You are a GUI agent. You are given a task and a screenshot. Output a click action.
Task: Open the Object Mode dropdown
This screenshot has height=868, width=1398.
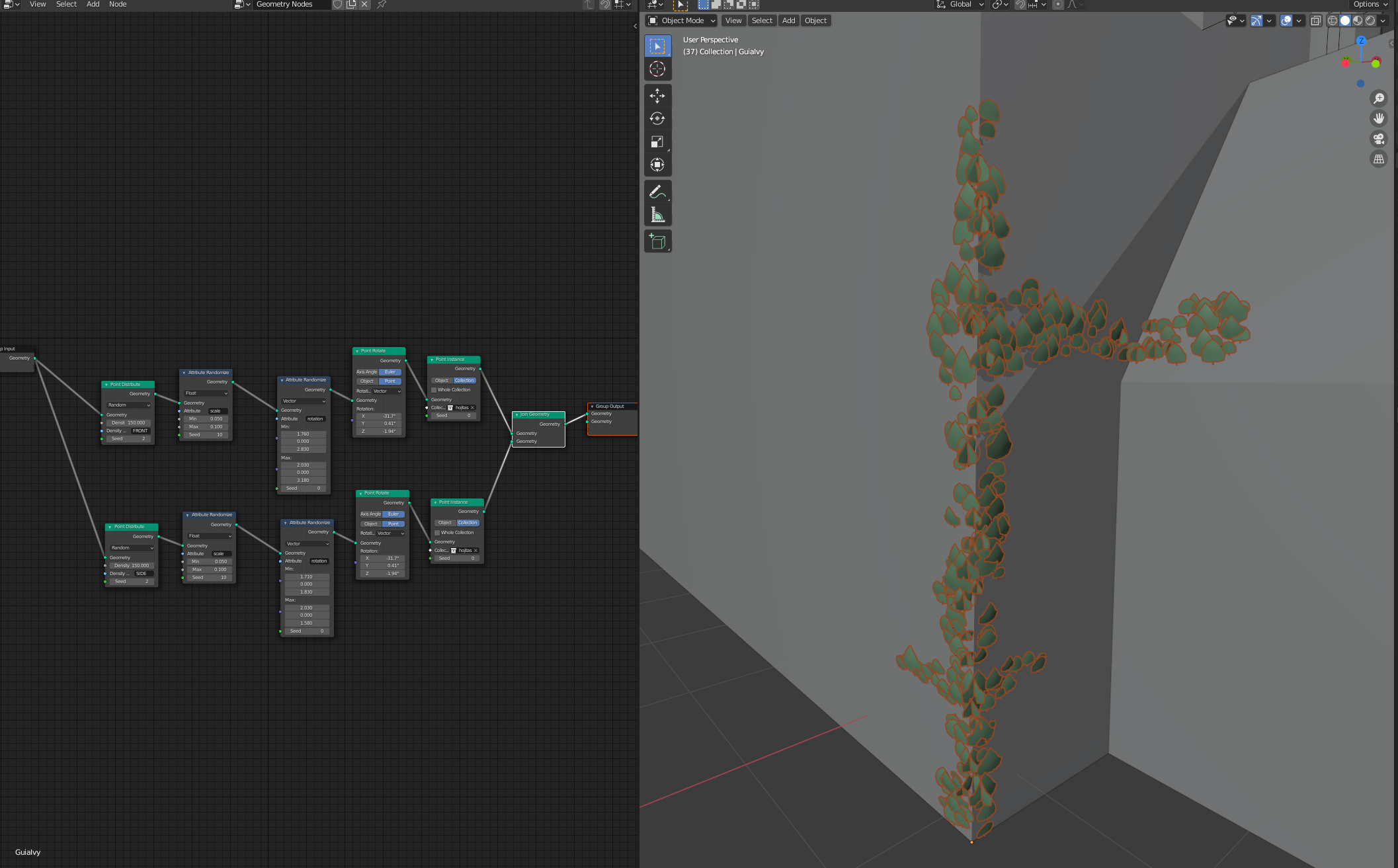[x=681, y=20]
